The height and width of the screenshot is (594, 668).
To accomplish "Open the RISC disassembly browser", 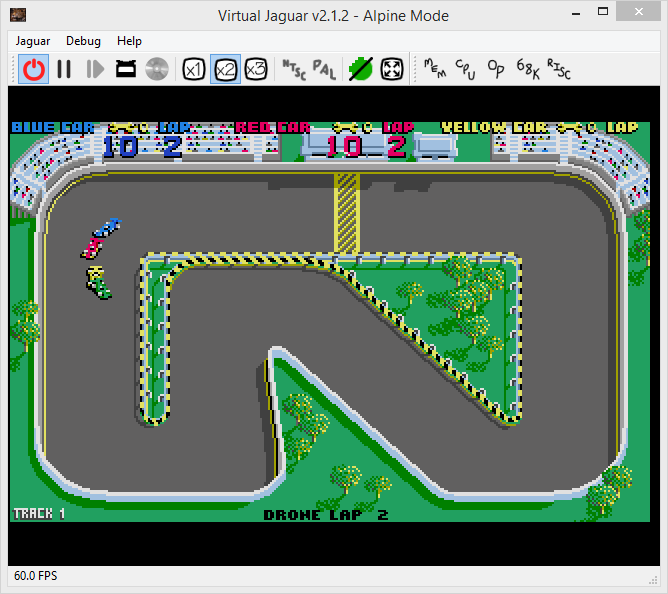I will point(558,69).
